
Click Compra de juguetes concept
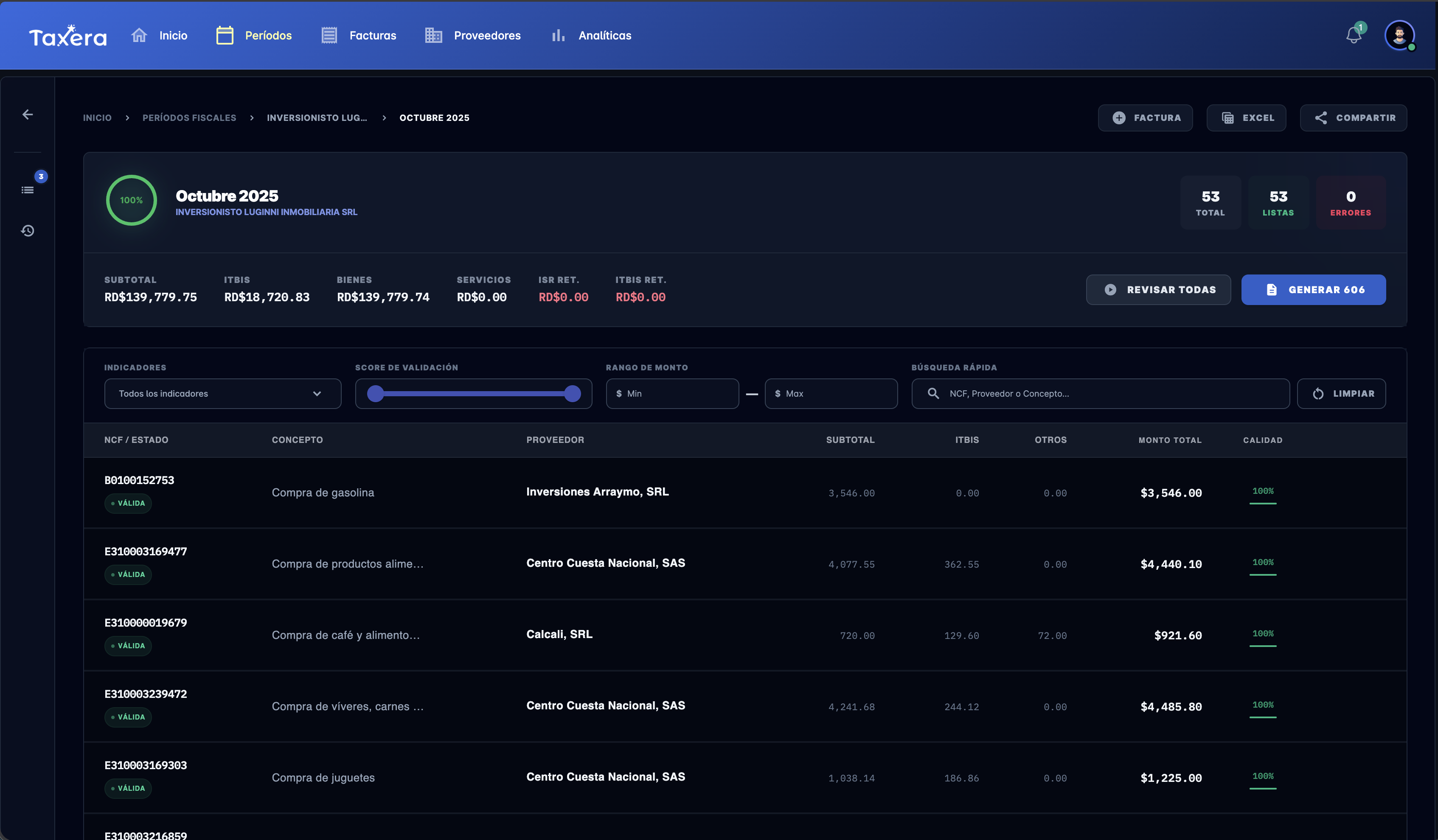click(x=323, y=777)
